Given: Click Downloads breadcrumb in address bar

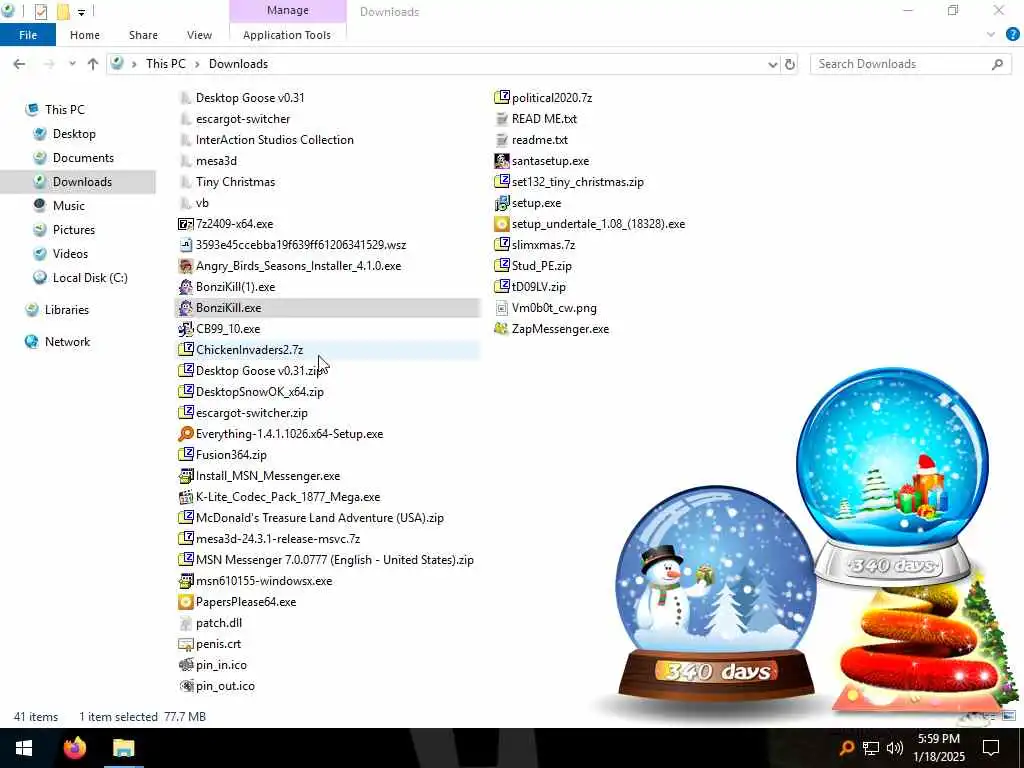Looking at the screenshot, I should (238, 64).
